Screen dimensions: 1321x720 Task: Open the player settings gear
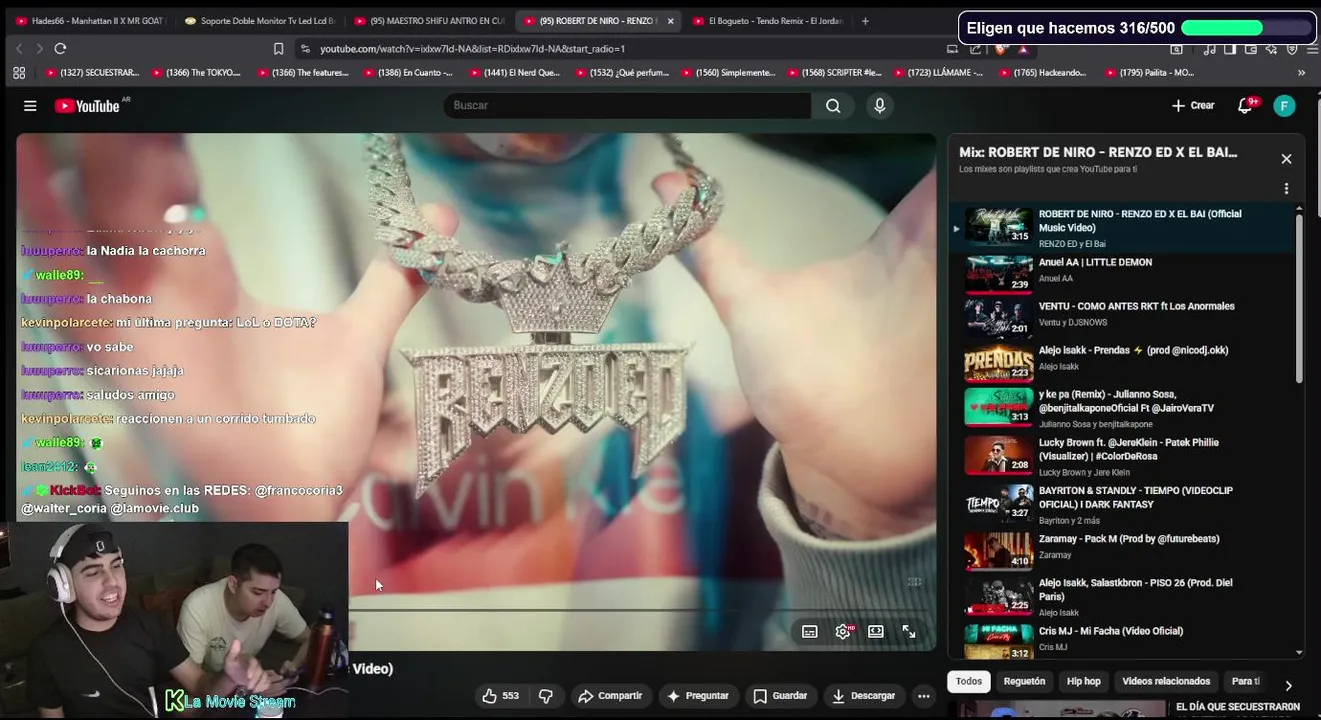843,632
